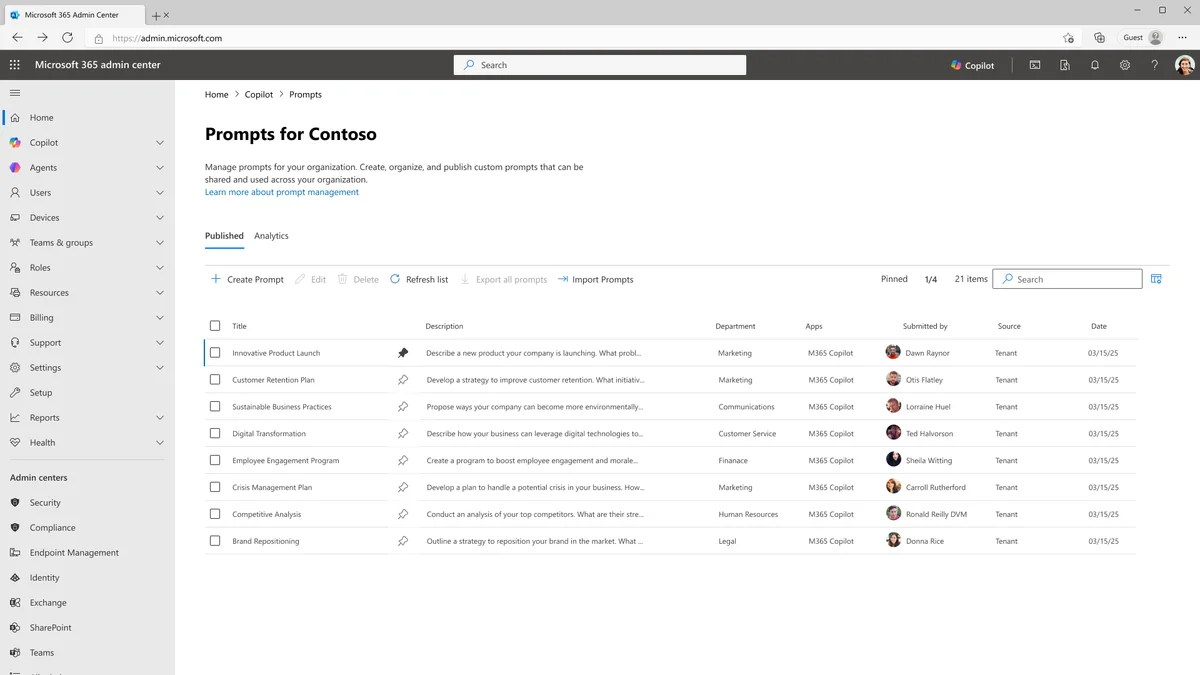1200x675 pixels.
Task: Click the top header Search field
Action: tap(600, 65)
